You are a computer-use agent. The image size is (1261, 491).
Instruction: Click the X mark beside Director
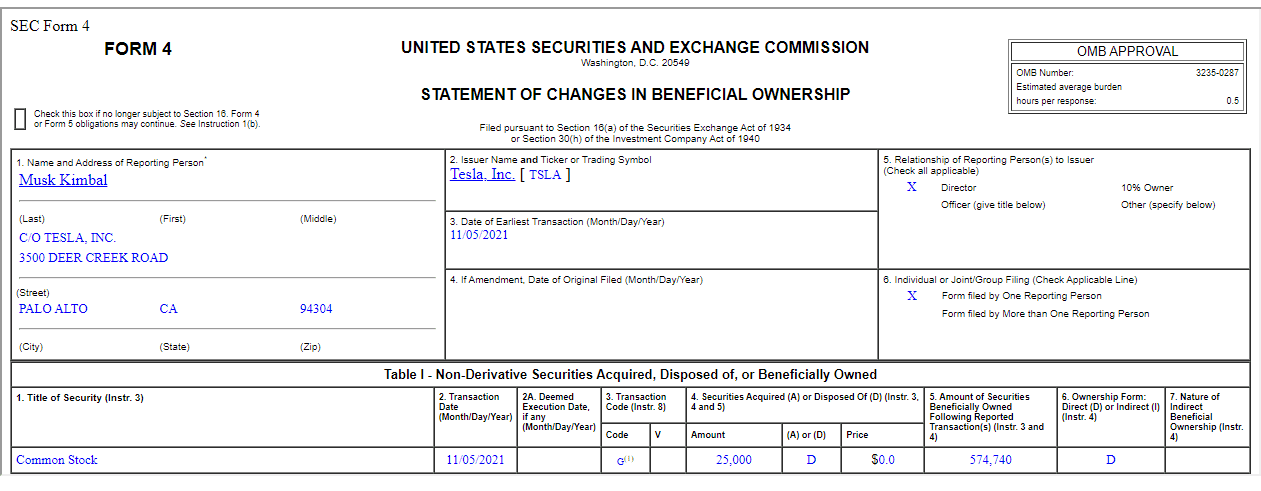(911, 187)
